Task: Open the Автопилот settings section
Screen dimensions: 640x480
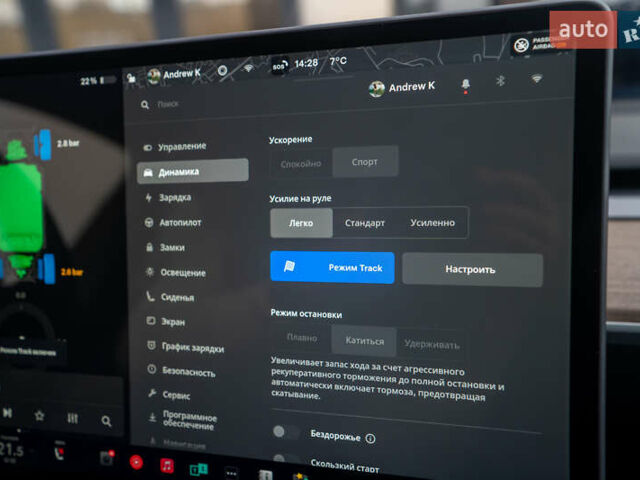Action: [x=180, y=223]
